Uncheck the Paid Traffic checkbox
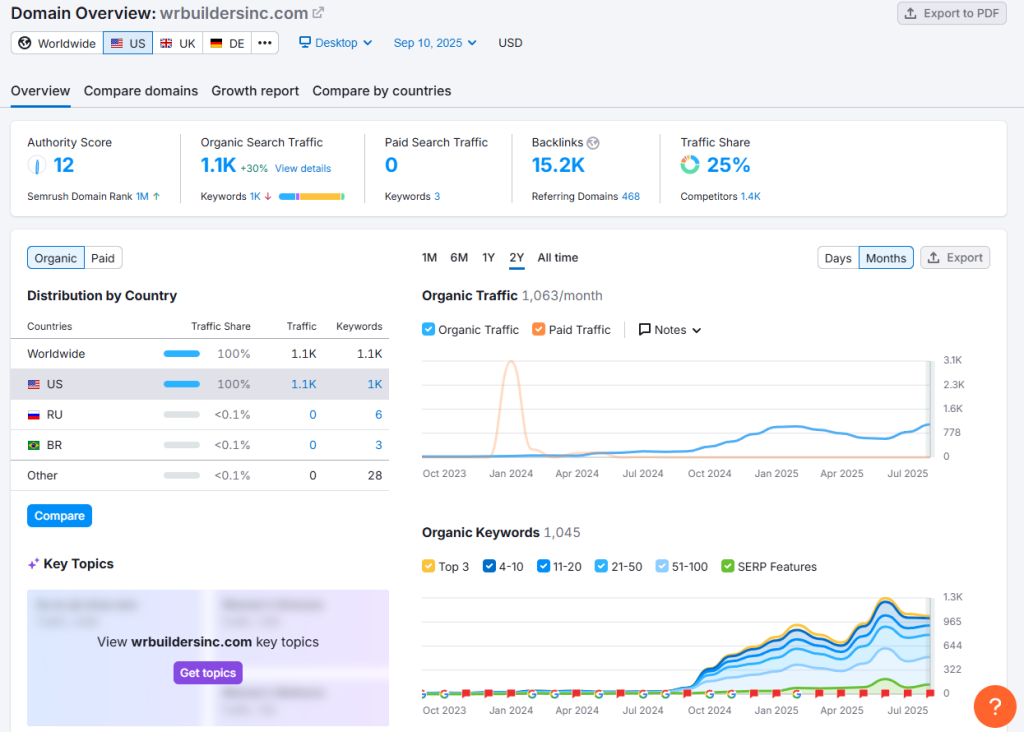The height and width of the screenshot is (732, 1024). 539,329
